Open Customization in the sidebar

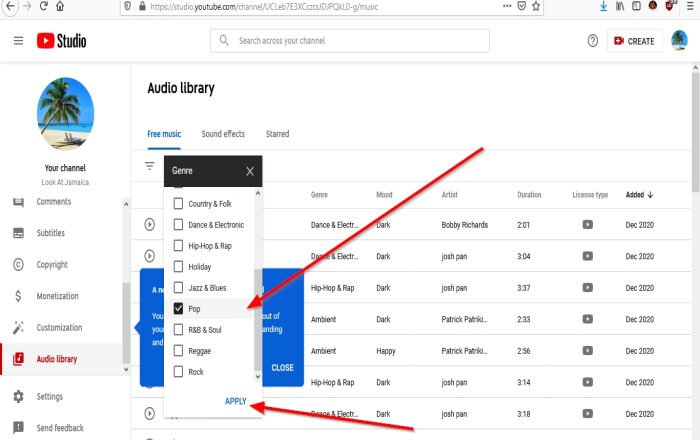[61, 328]
